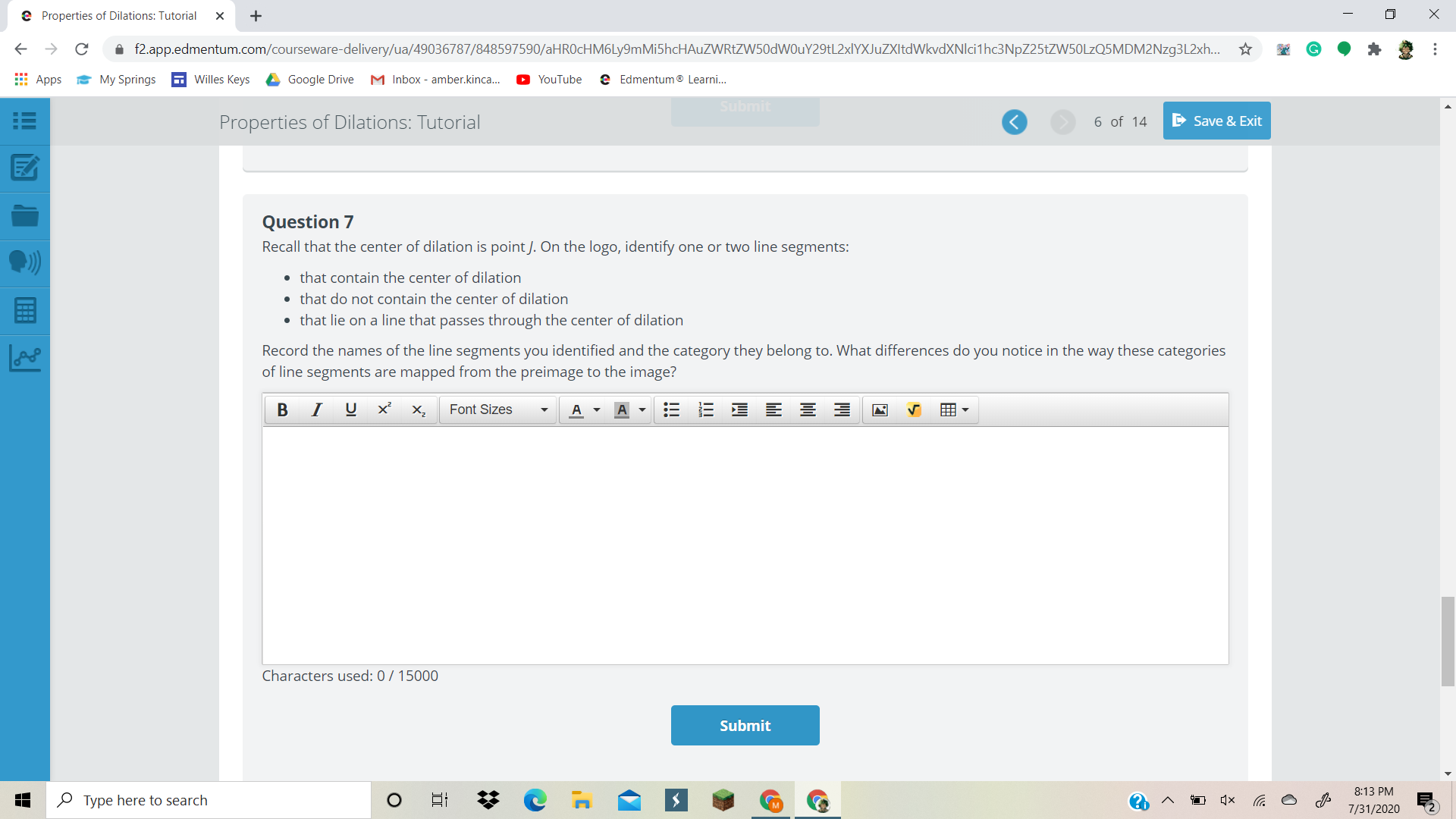Click the Bulleted list toggle
Image resolution: width=1456 pixels, height=819 pixels.
[x=669, y=410]
